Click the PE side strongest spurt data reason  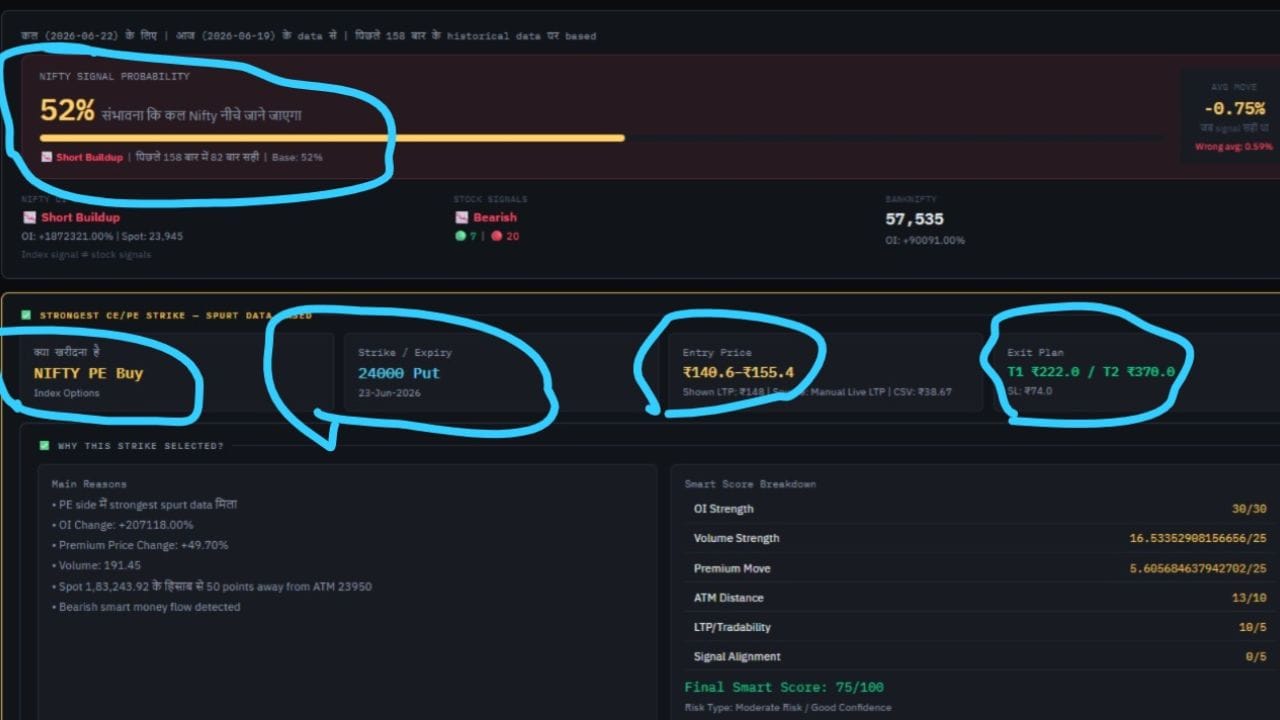point(144,505)
